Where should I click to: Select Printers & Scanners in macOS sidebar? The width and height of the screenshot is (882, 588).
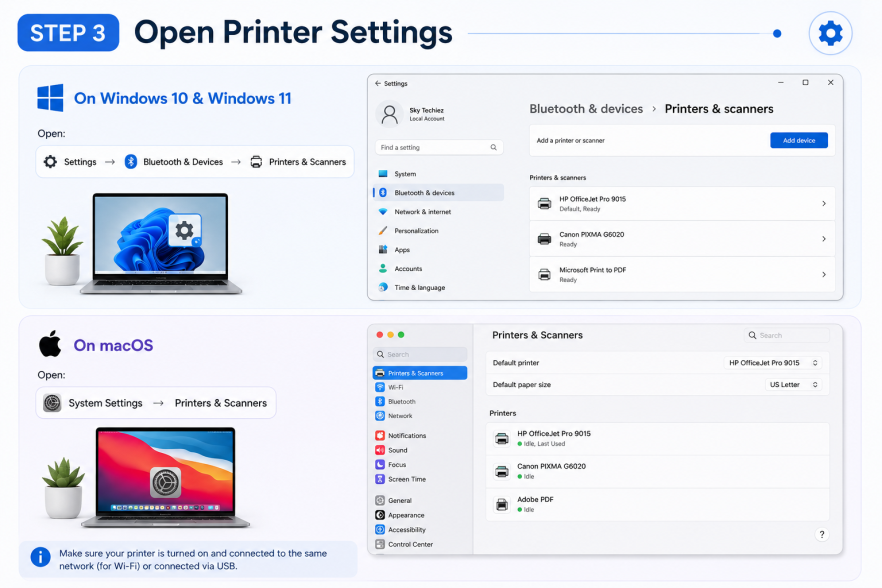[x=420, y=373]
